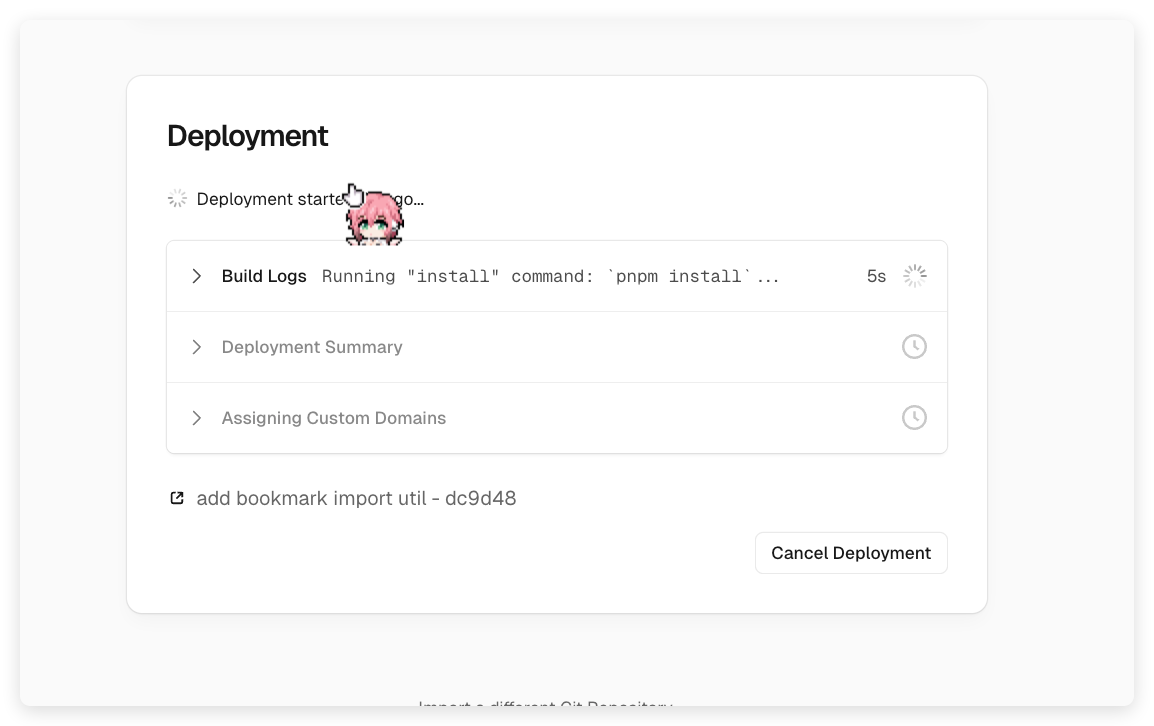Screen dimensions: 1154x726
Task: Expand the Deployment Summary chevron
Action: (x=197, y=347)
